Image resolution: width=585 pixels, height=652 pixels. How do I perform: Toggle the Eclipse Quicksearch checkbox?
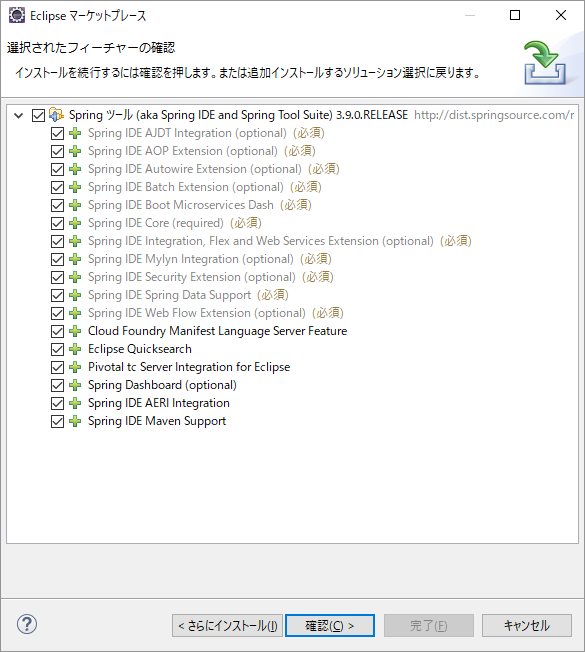click(57, 349)
